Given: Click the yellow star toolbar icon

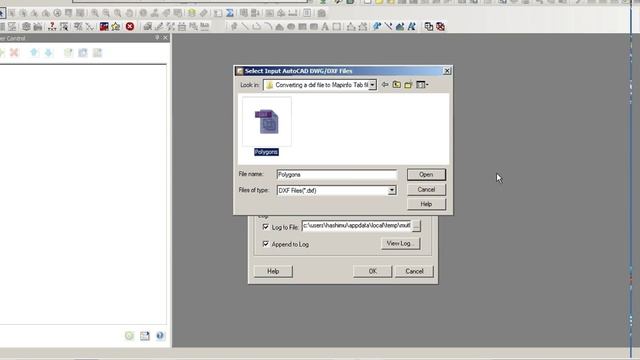Looking at the screenshot, I should [116, 27].
